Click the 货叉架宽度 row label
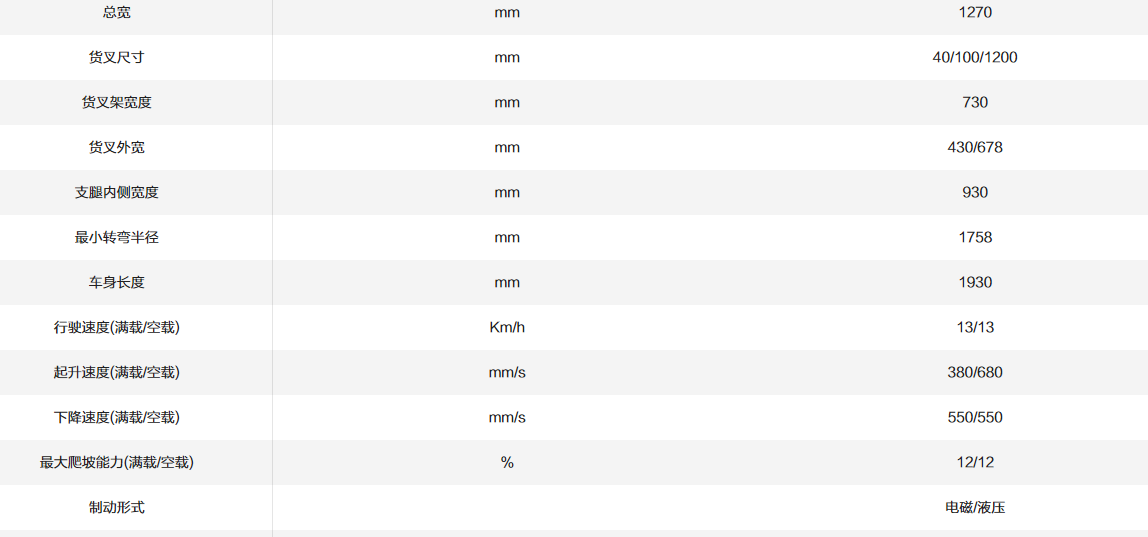This screenshot has height=537, width=1148. [x=116, y=103]
